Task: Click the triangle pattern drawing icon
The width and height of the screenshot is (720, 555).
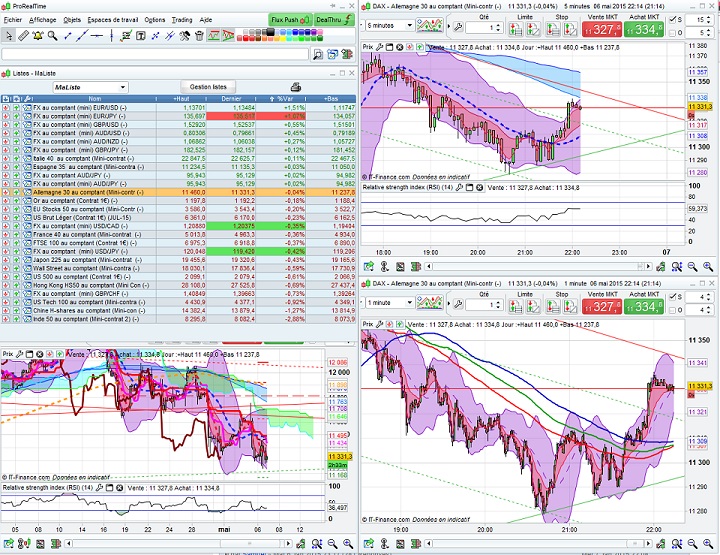Action: [x=228, y=35]
